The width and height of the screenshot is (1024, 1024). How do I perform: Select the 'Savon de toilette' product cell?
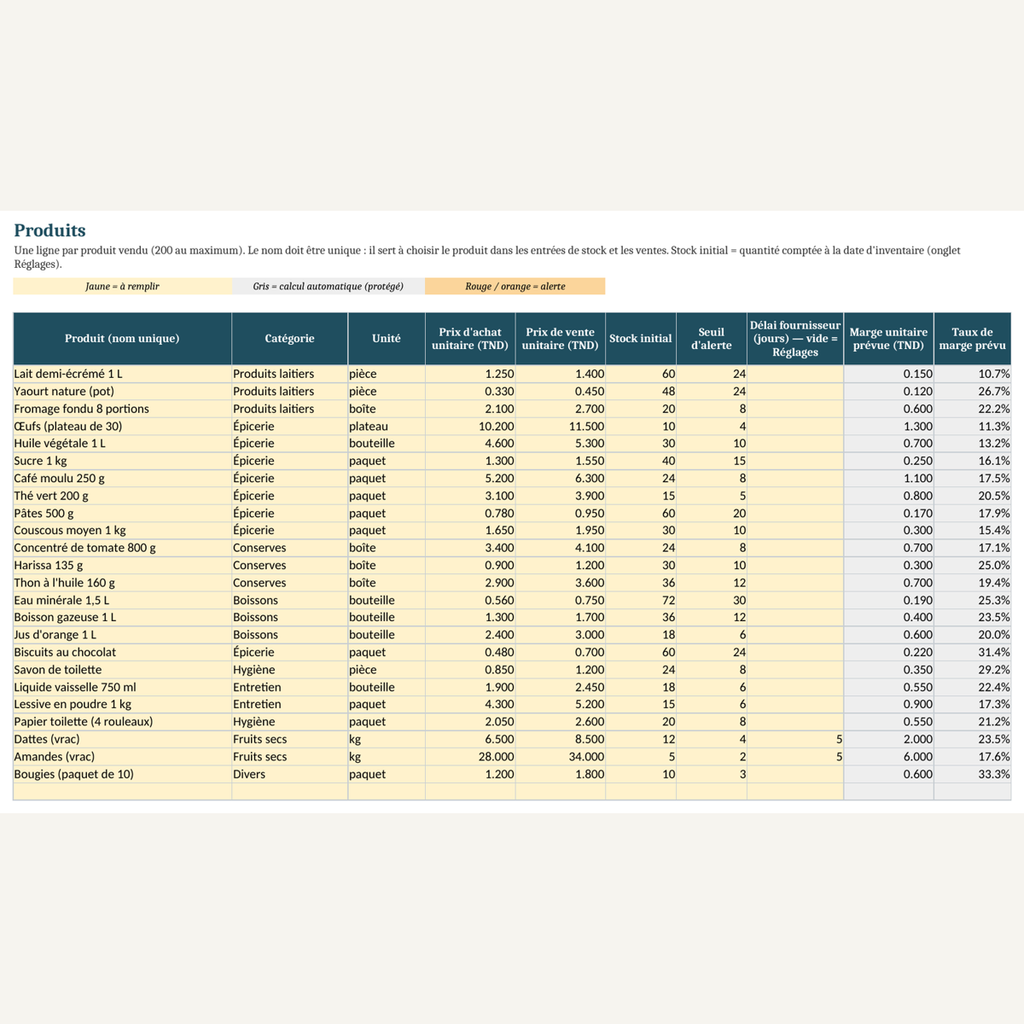[122, 669]
